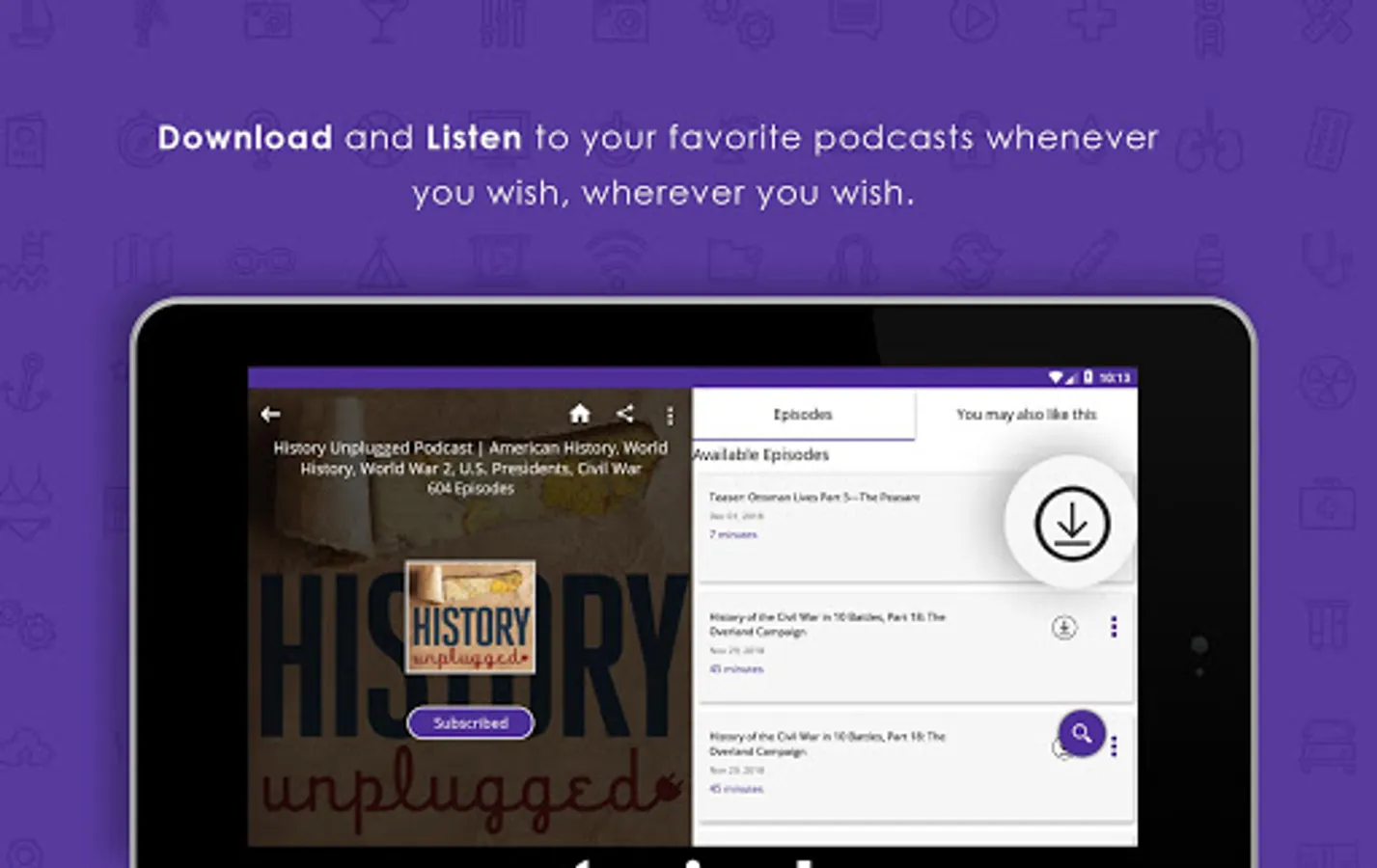Tap small download icon left of upper three-dot menu

coord(1064,628)
